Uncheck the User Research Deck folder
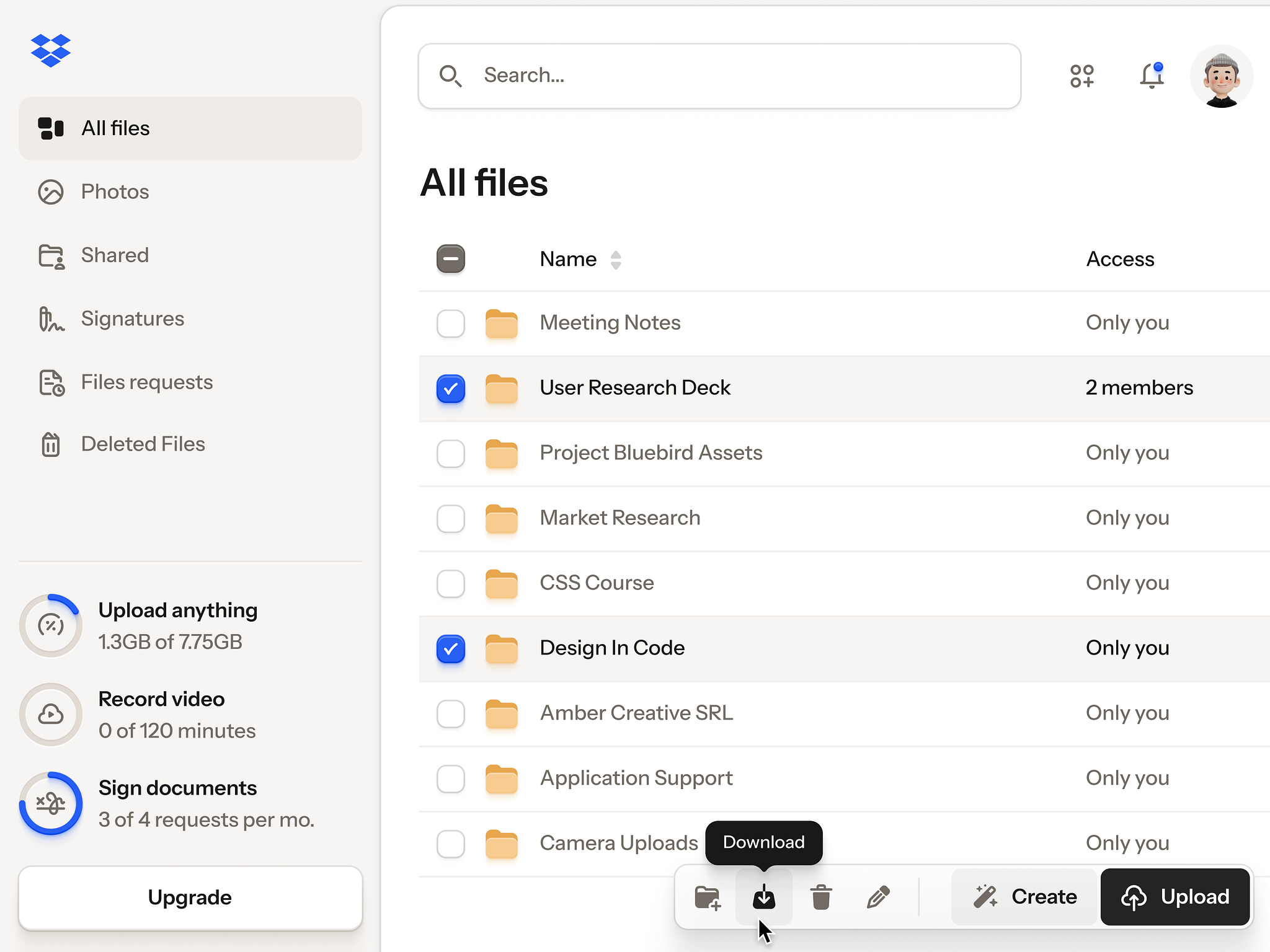The width and height of the screenshot is (1270, 952). point(450,389)
